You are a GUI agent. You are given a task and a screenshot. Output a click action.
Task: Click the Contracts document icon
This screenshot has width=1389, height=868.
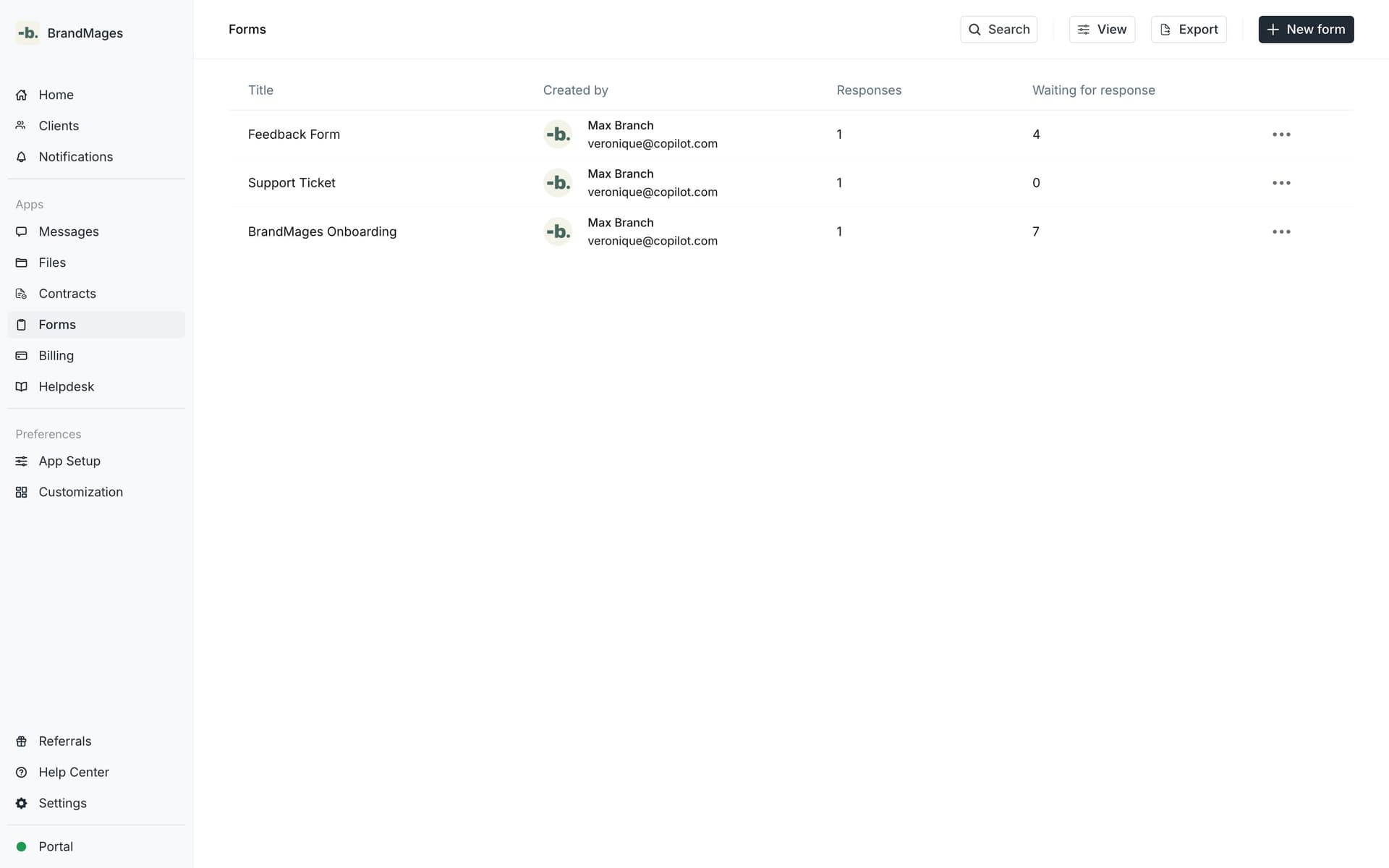pyautogui.click(x=22, y=294)
